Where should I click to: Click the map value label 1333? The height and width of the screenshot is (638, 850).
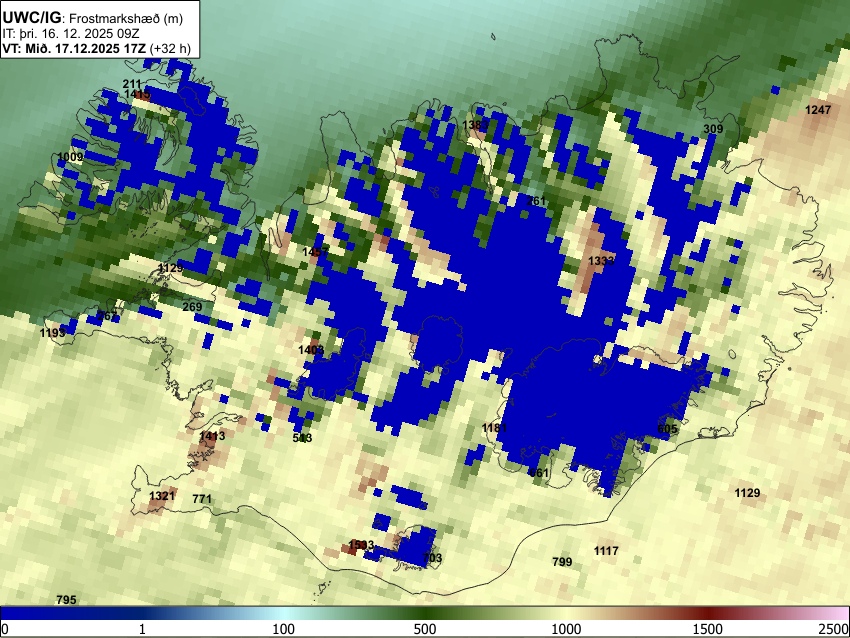point(601,261)
